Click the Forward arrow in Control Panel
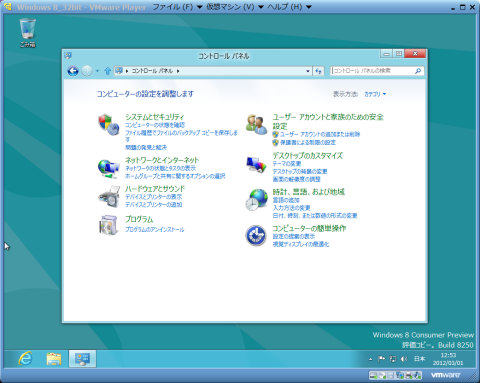This screenshot has height=383, width=480. click(x=87, y=71)
